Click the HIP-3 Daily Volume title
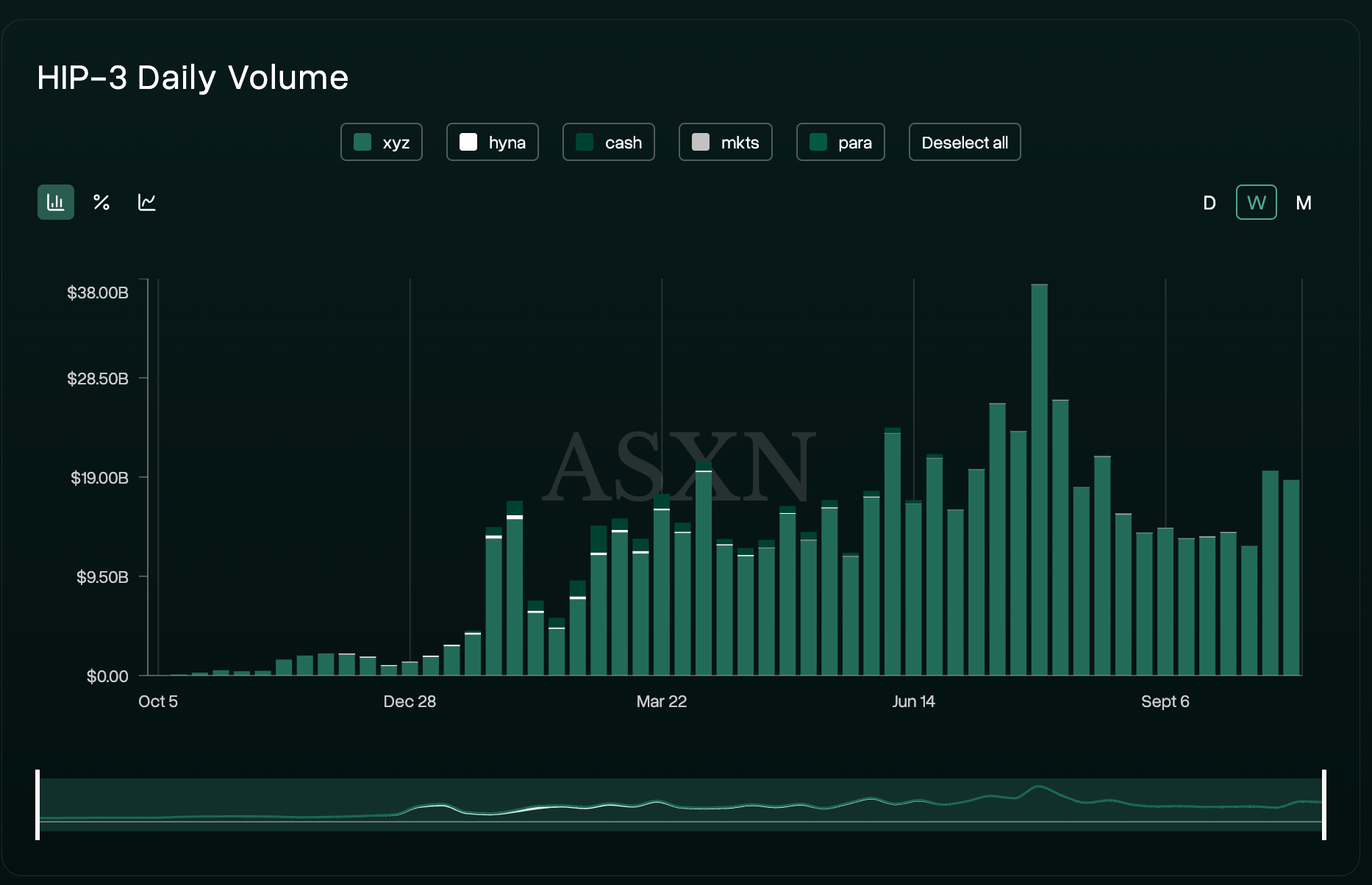Screen dimensions: 1372x885 click(x=193, y=78)
